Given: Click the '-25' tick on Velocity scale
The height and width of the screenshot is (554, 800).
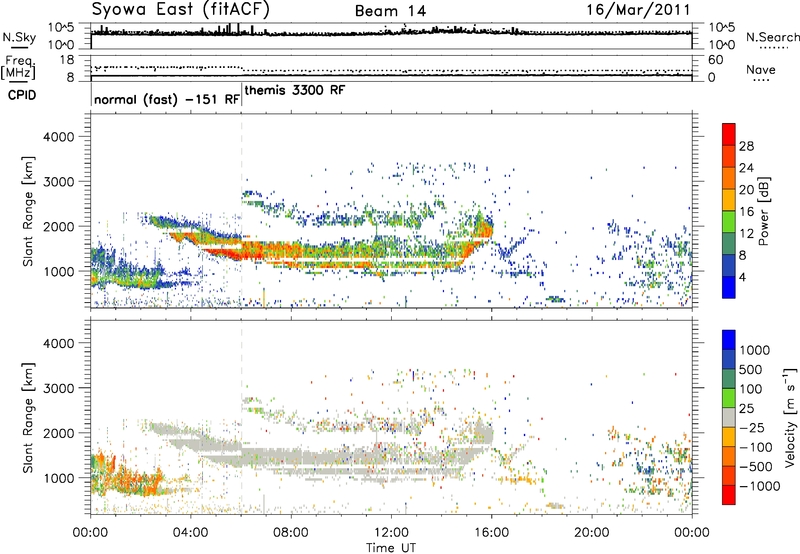Looking at the screenshot, I should pyautogui.click(x=752, y=427).
